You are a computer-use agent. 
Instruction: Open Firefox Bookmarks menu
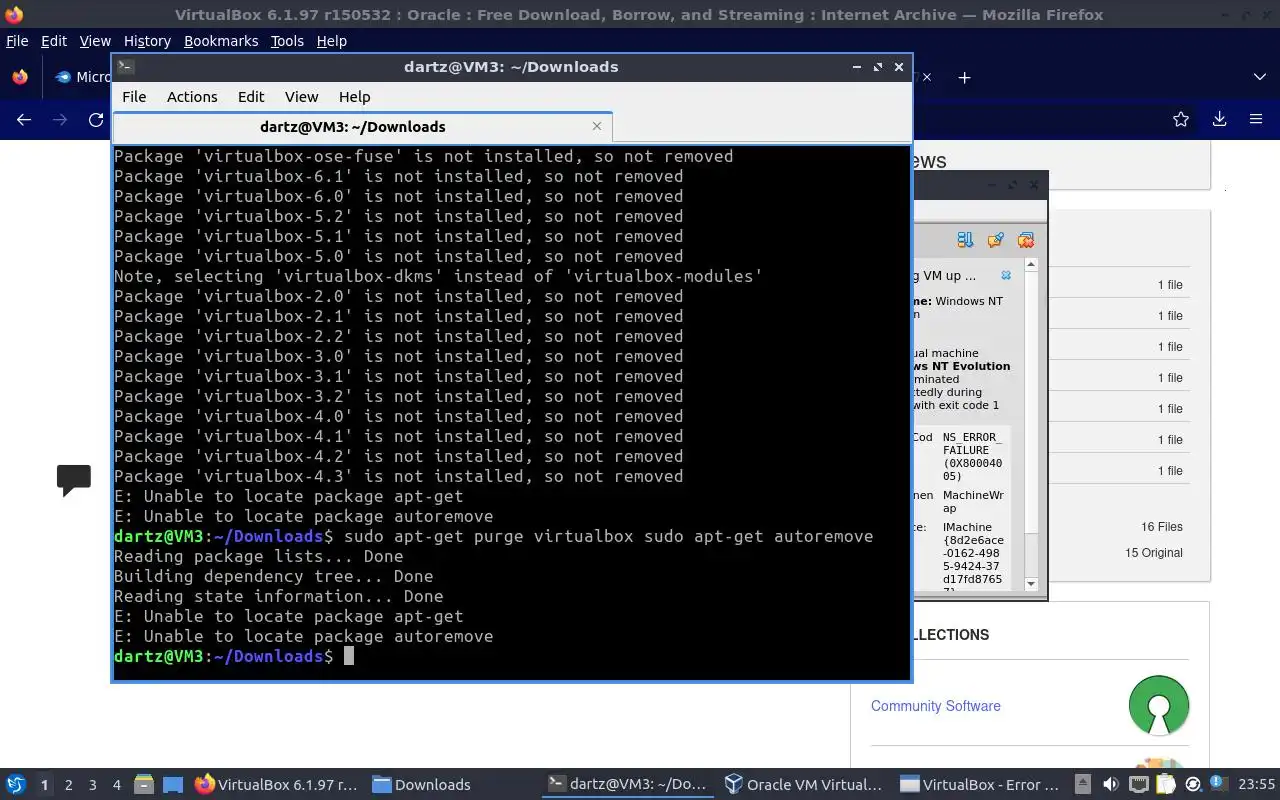coord(221,41)
